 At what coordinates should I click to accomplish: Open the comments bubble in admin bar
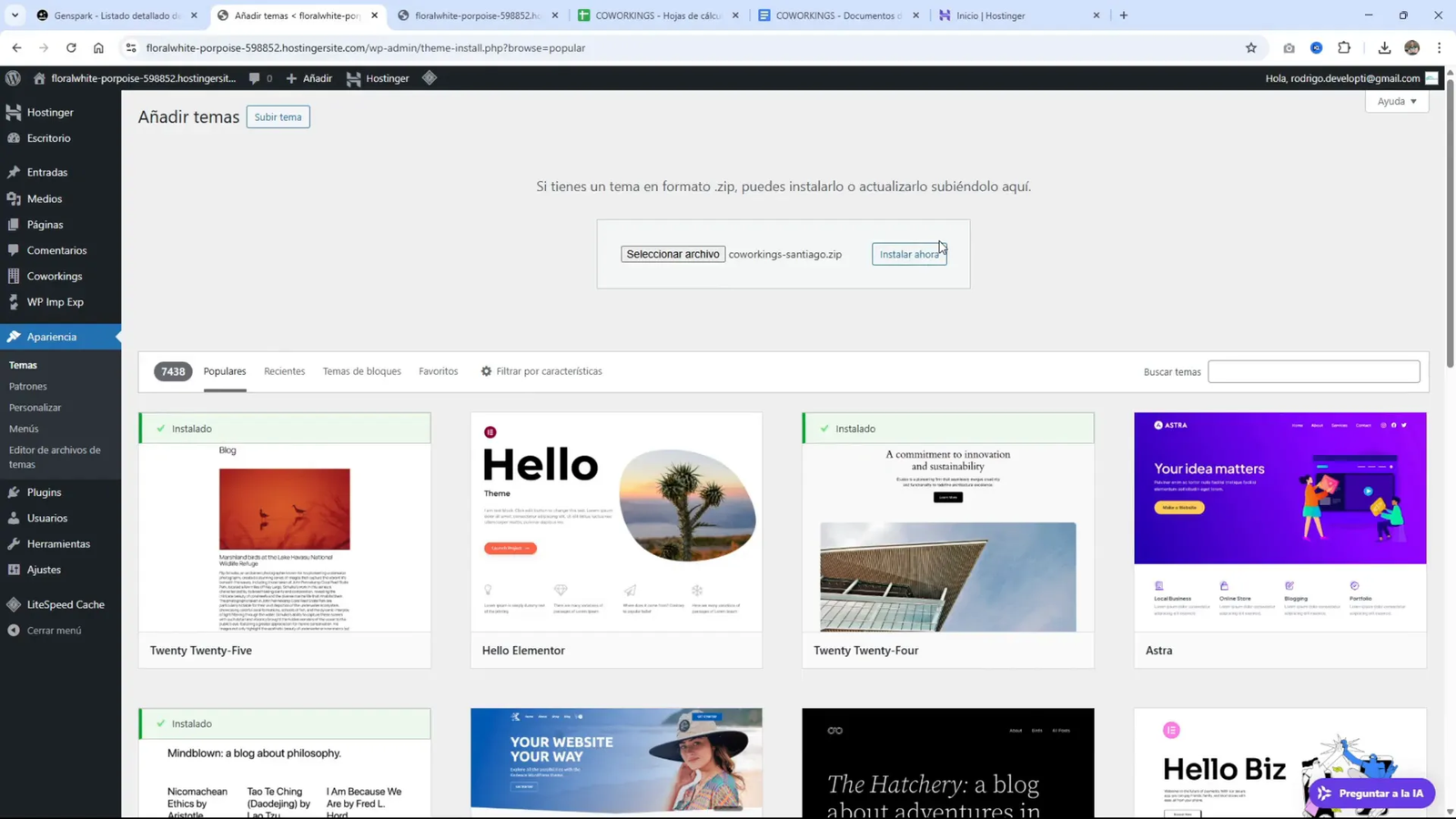[260, 78]
